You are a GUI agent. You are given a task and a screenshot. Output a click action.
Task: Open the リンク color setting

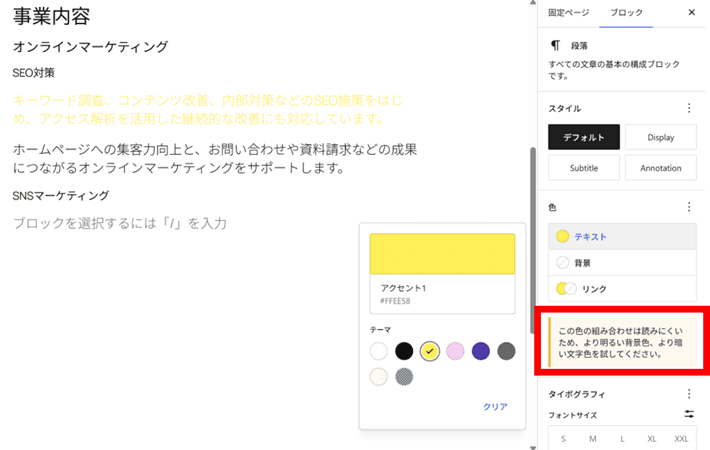[x=622, y=288]
